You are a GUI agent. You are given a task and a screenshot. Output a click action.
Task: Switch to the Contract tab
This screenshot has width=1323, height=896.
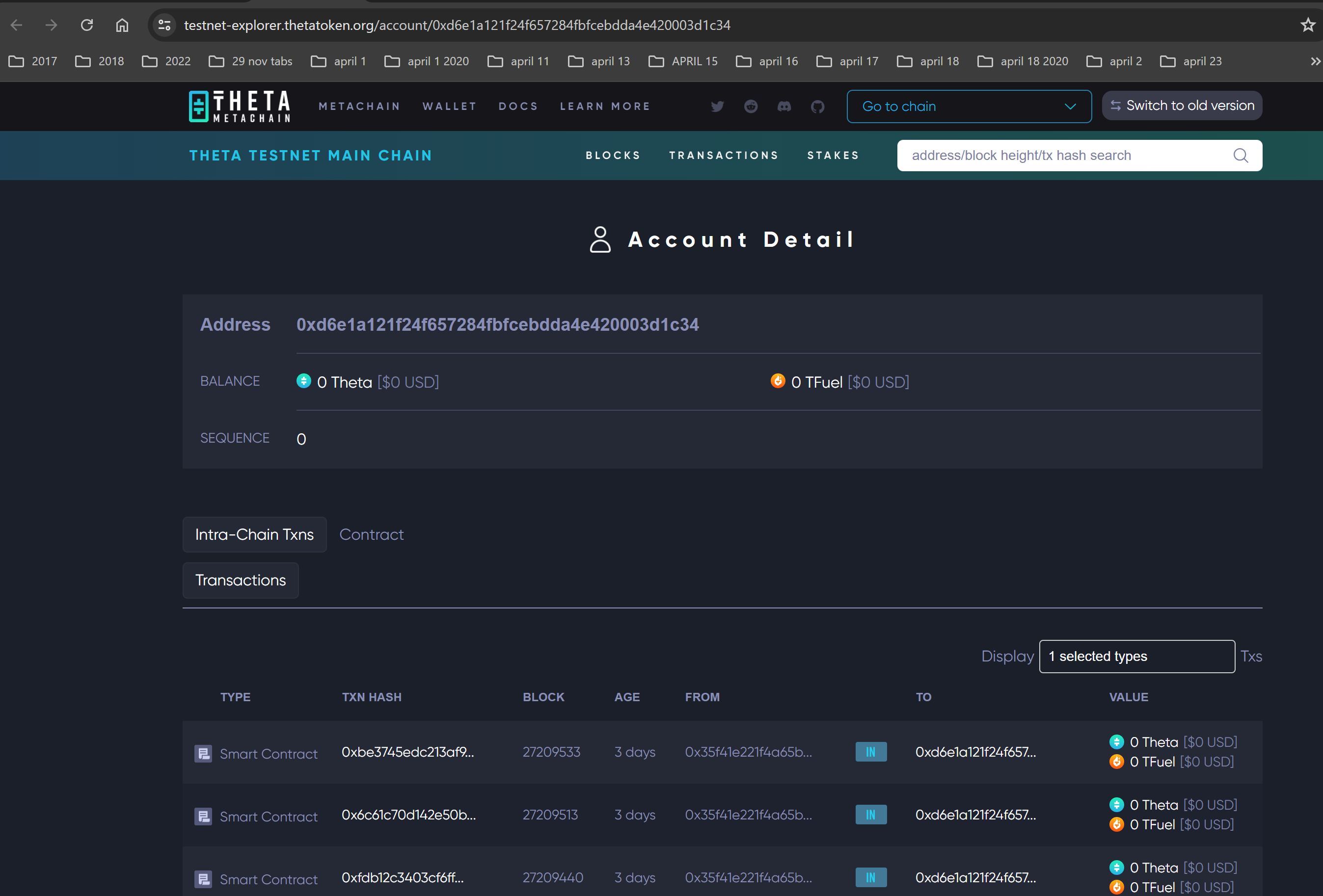[x=371, y=534]
